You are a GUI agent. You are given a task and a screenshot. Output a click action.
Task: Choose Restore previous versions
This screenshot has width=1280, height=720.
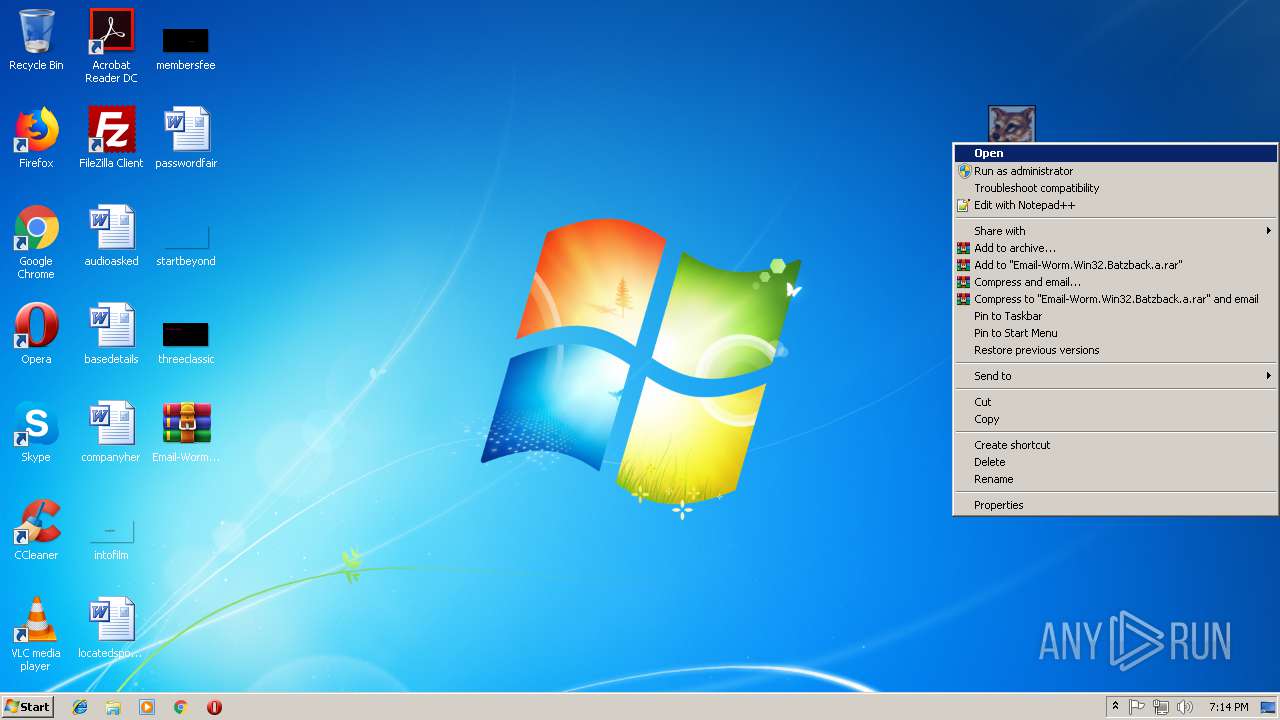coord(1115,350)
